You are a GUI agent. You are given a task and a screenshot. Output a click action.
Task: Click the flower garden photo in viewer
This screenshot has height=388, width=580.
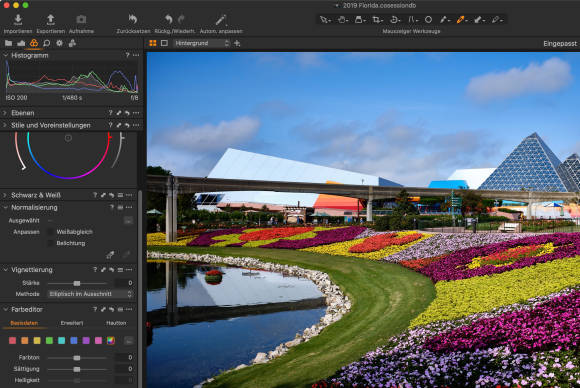click(363, 220)
